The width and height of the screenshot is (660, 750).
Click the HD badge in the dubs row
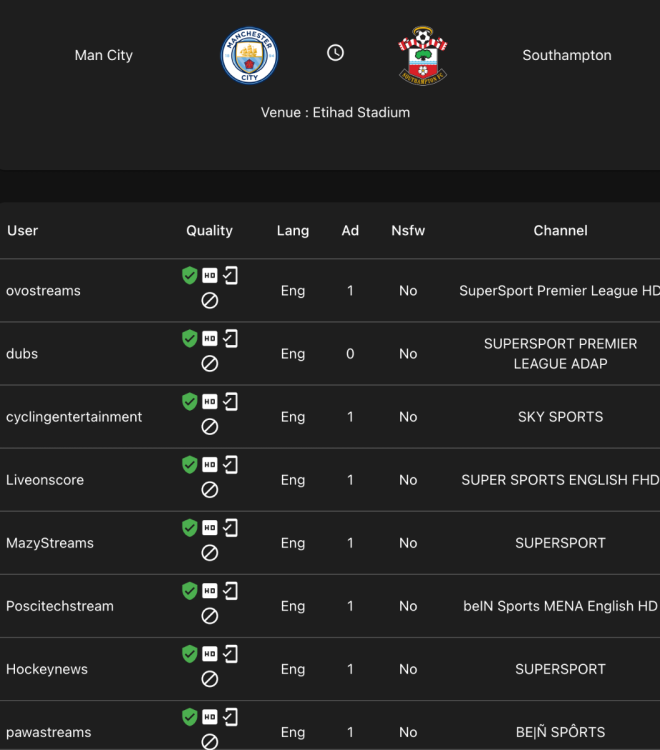tap(210, 339)
